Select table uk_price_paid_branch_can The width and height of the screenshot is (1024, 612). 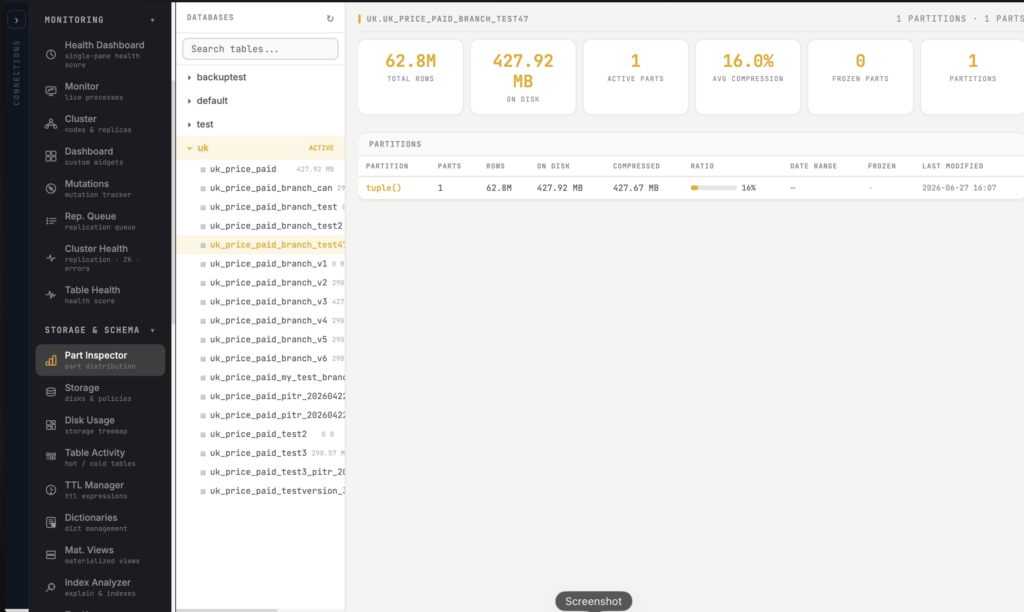point(261,187)
